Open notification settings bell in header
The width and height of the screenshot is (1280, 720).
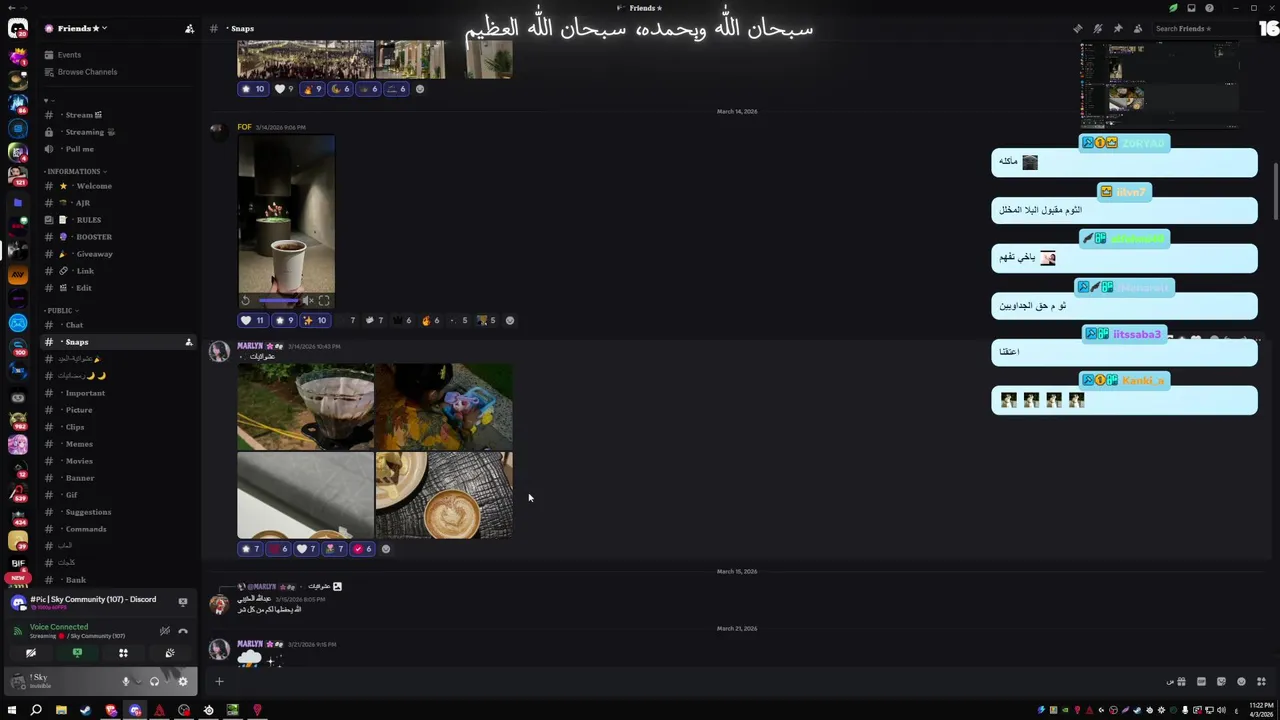point(1097,28)
